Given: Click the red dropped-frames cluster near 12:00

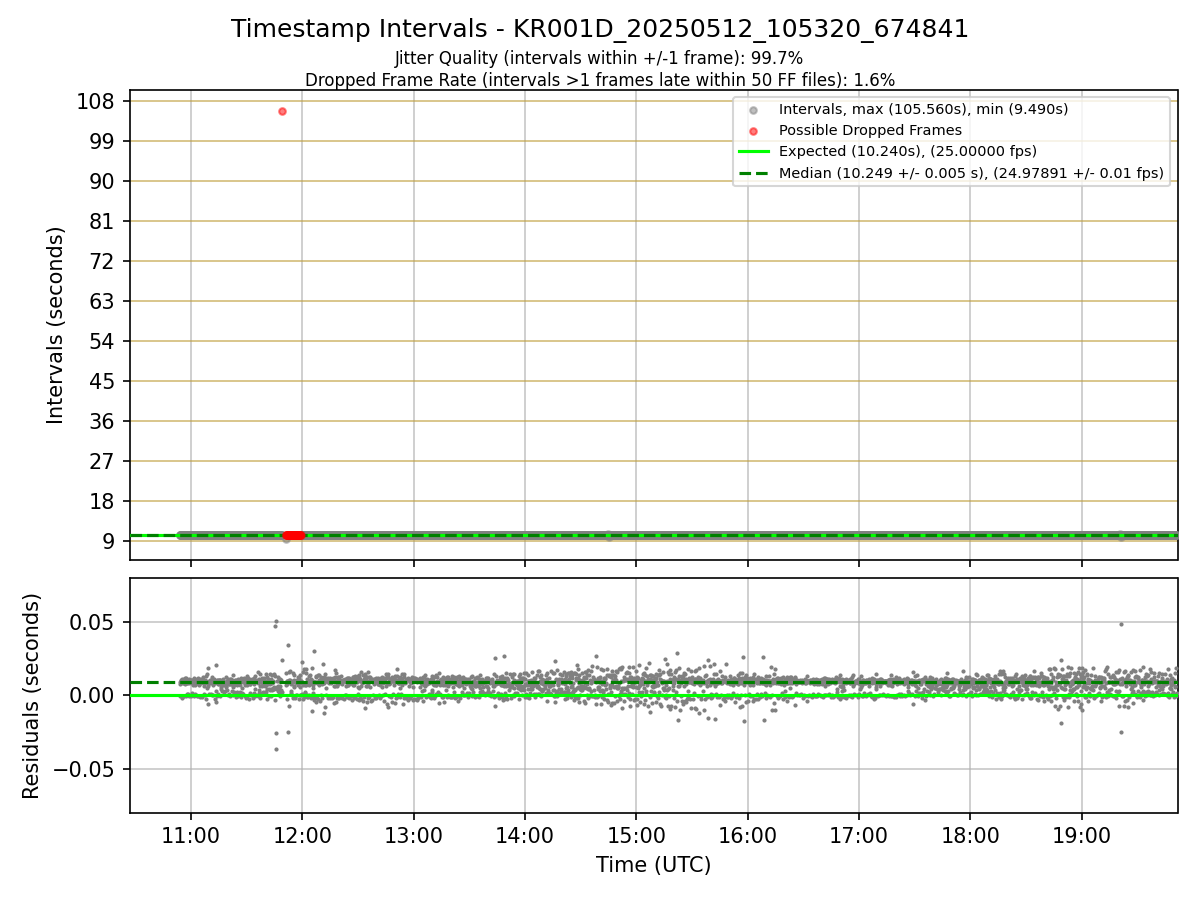Looking at the screenshot, I should (x=294, y=536).
